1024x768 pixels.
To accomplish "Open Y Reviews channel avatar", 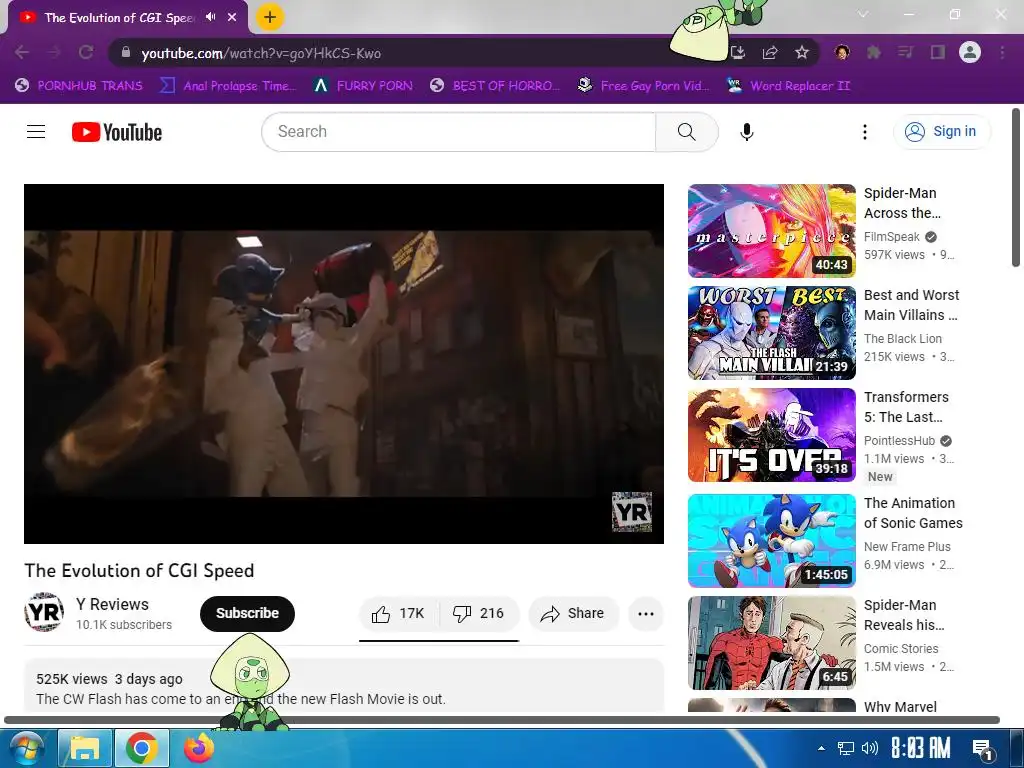I will pos(44,612).
